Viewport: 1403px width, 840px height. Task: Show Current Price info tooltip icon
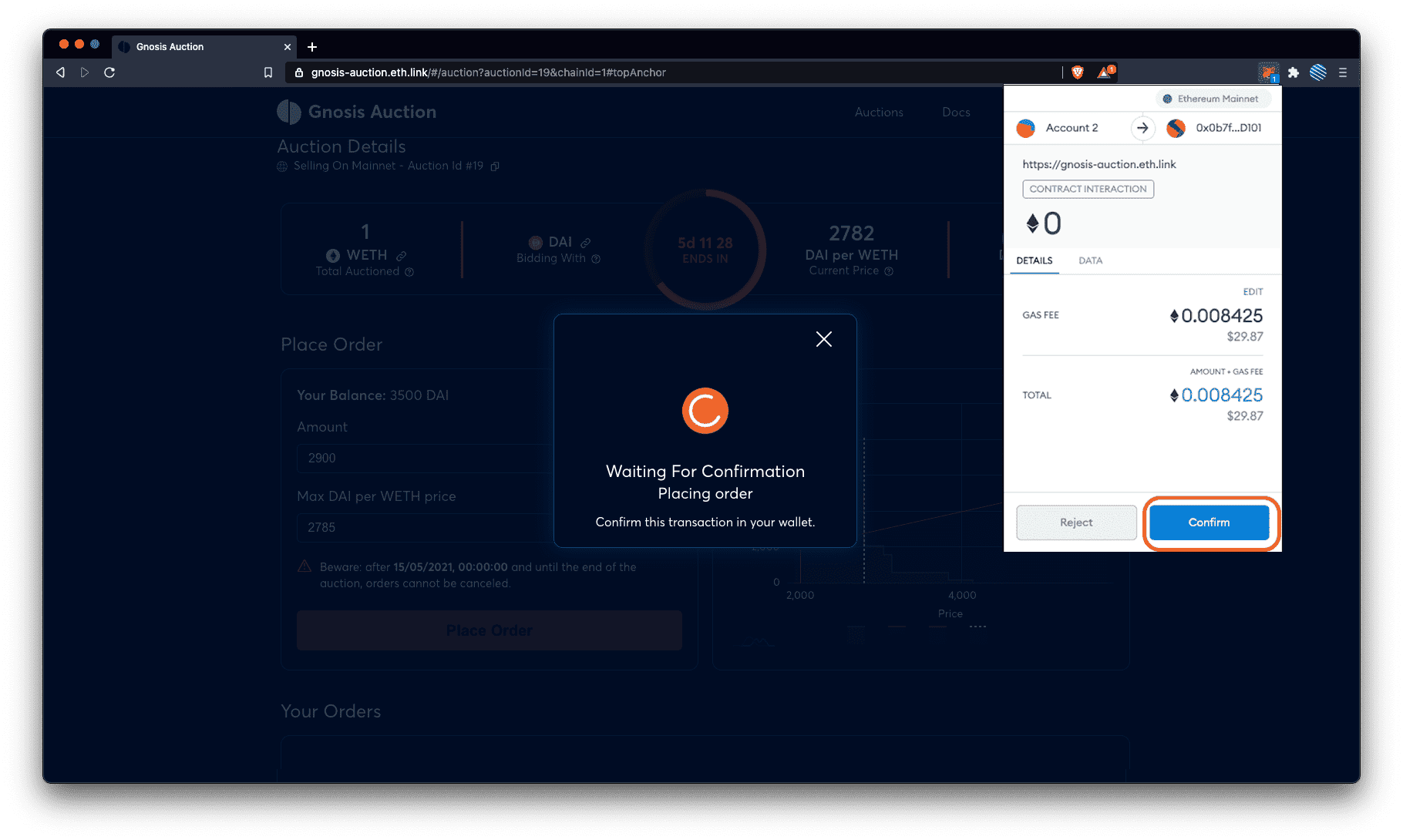point(889,271)
